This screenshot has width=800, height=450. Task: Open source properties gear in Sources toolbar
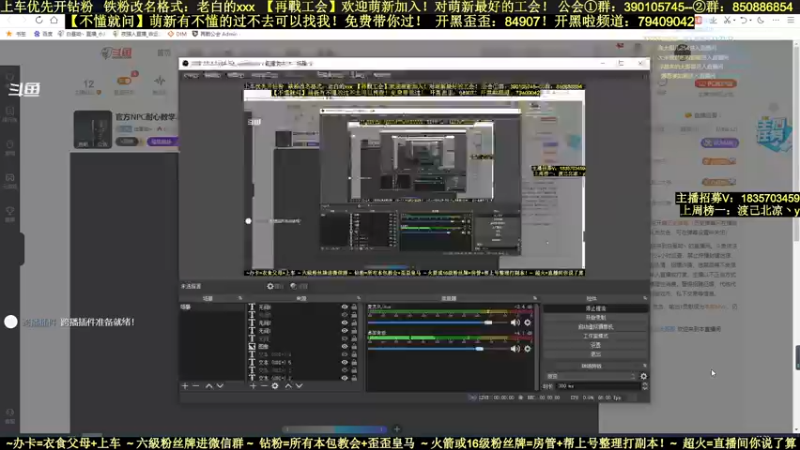[275, 386]
